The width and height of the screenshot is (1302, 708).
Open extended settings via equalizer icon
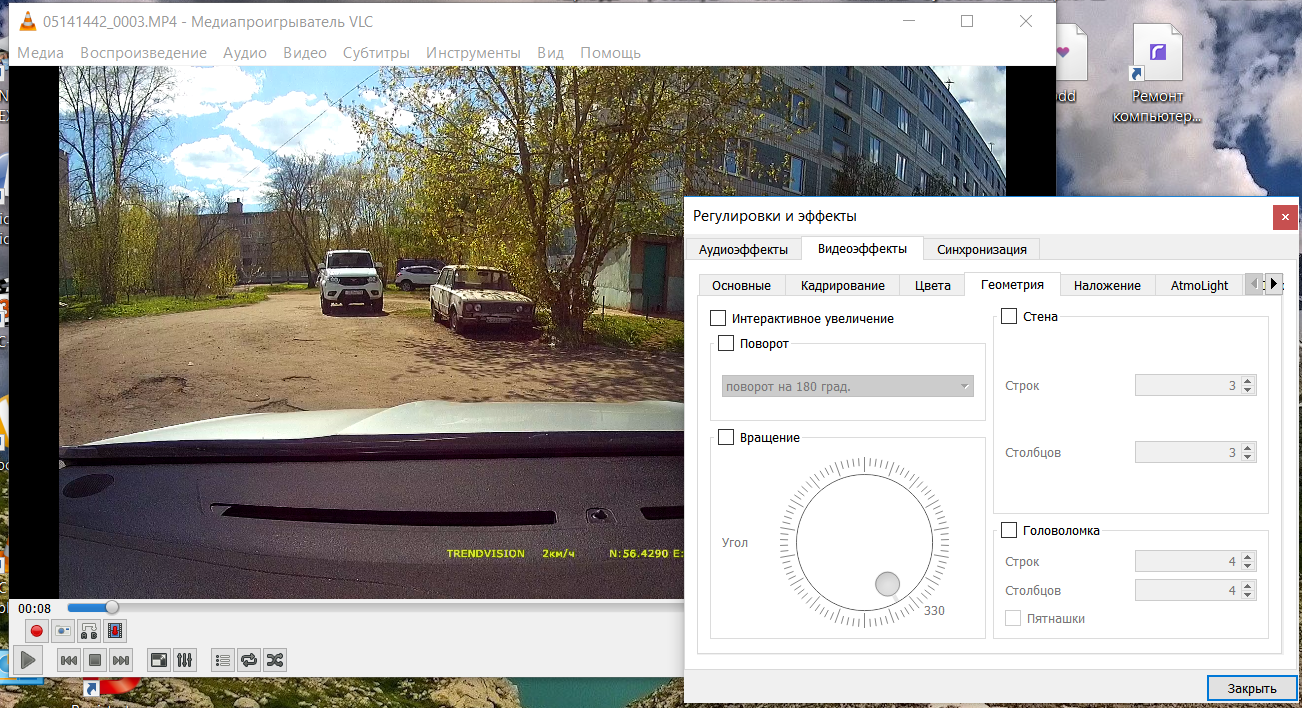pos(185,660)
